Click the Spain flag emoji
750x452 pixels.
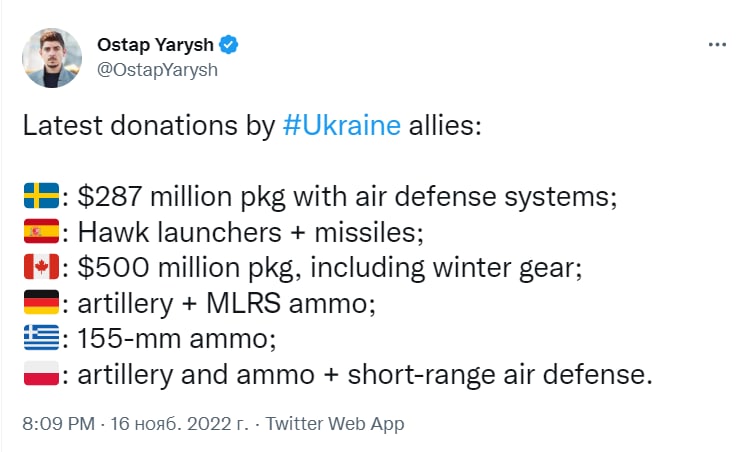(x=40, y=232)
